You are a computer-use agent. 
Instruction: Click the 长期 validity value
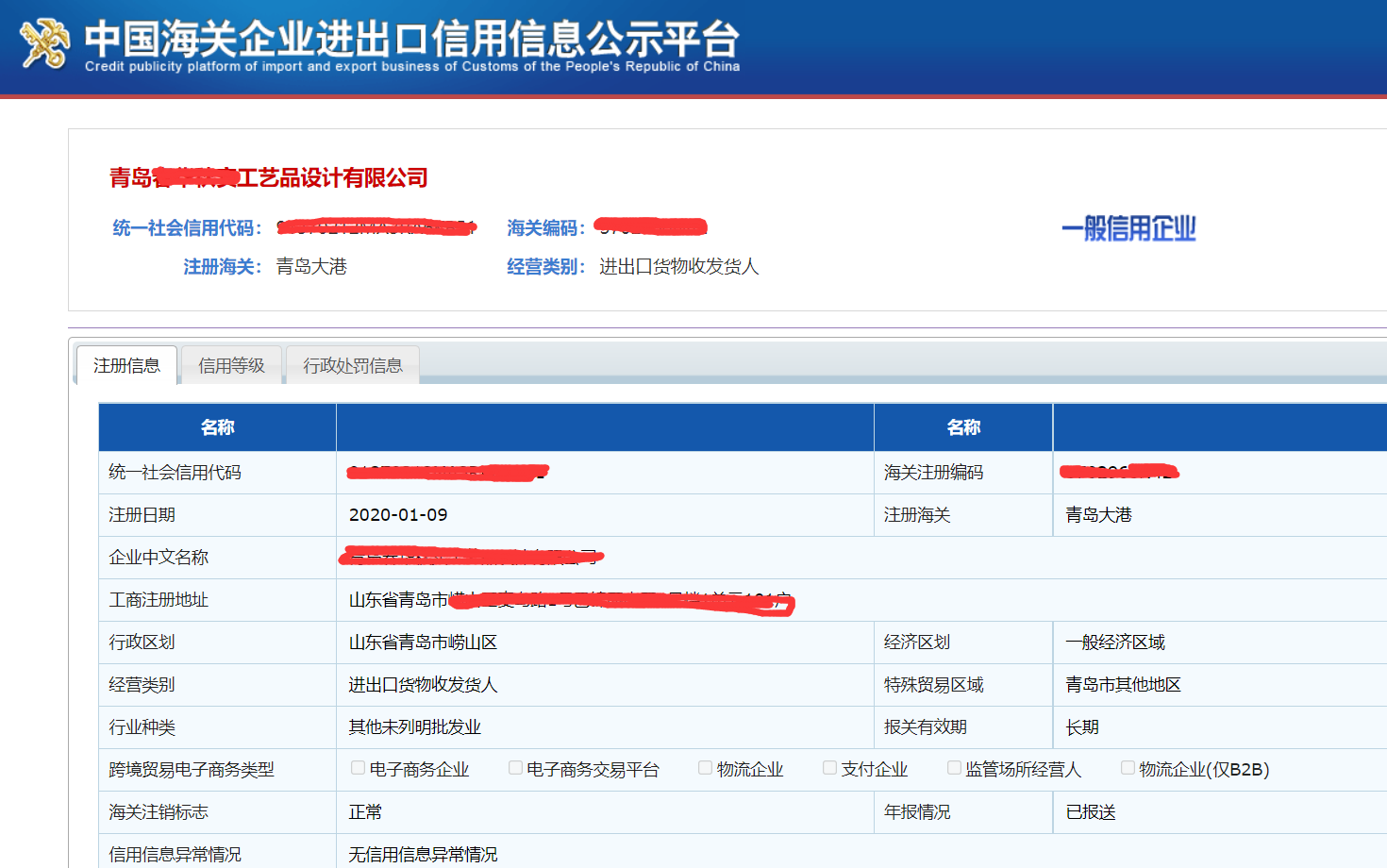tap(1082, 727)
